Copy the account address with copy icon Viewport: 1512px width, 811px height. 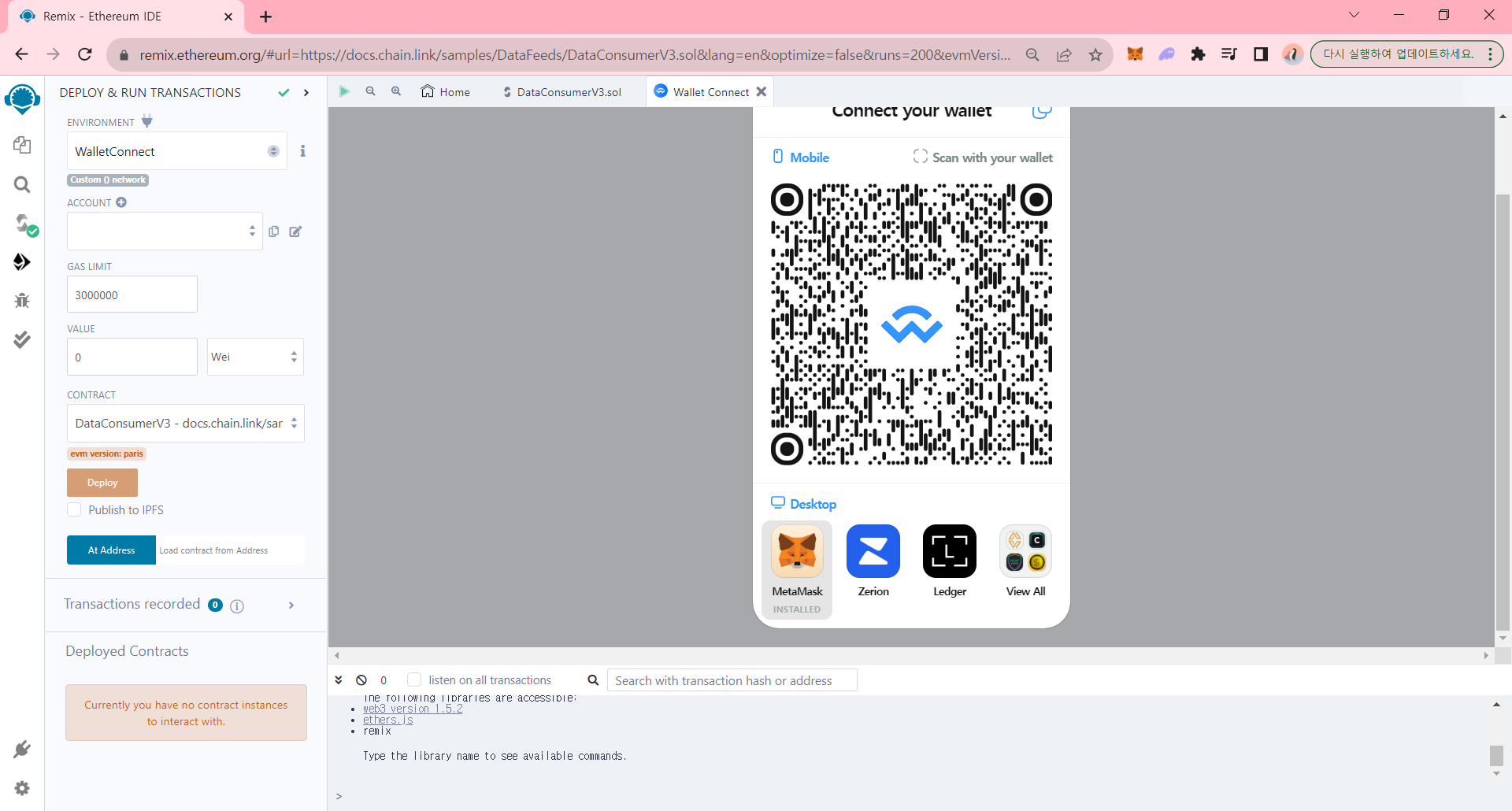(274, 231)
